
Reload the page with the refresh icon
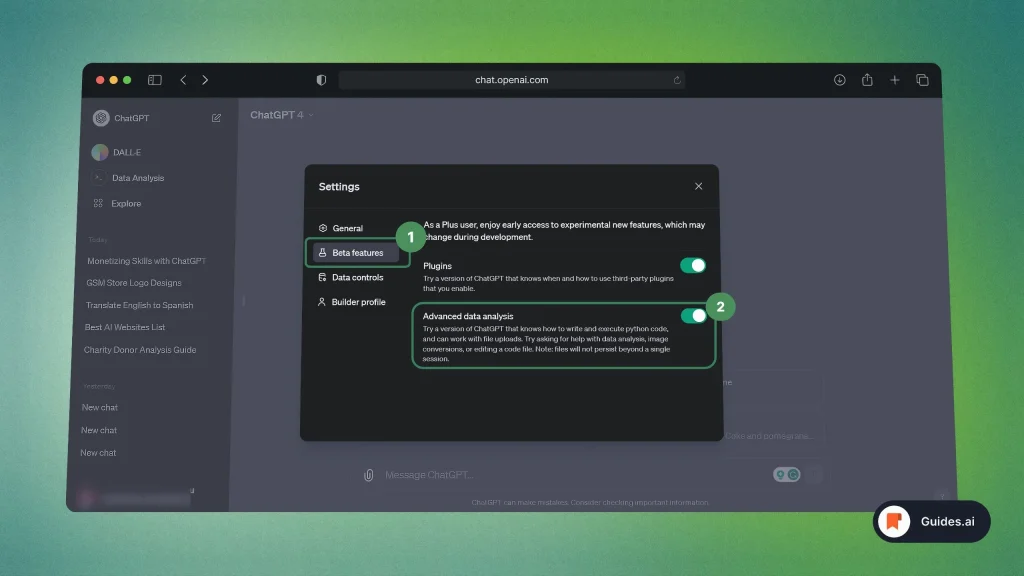pyautogui.click(x=677, y=80)
